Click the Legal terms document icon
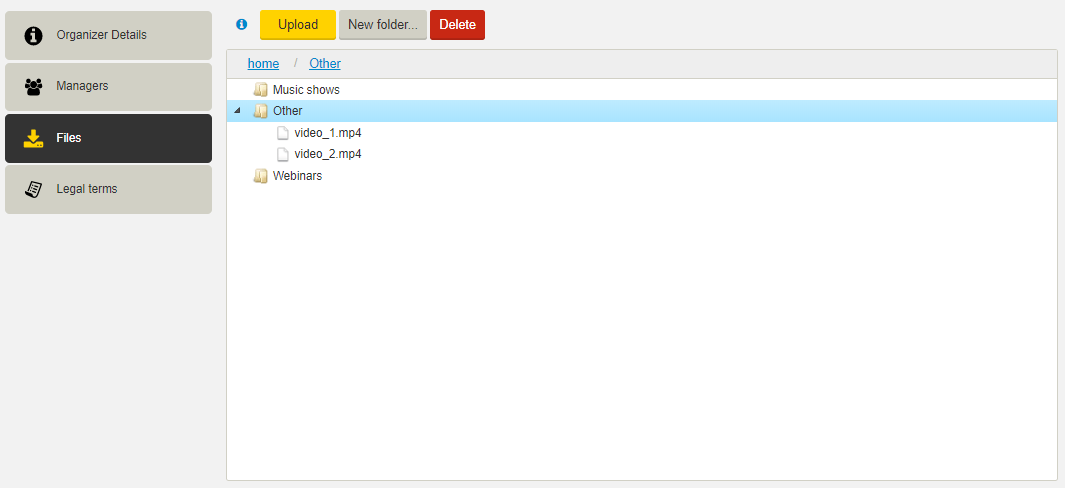 coord(33,190)
